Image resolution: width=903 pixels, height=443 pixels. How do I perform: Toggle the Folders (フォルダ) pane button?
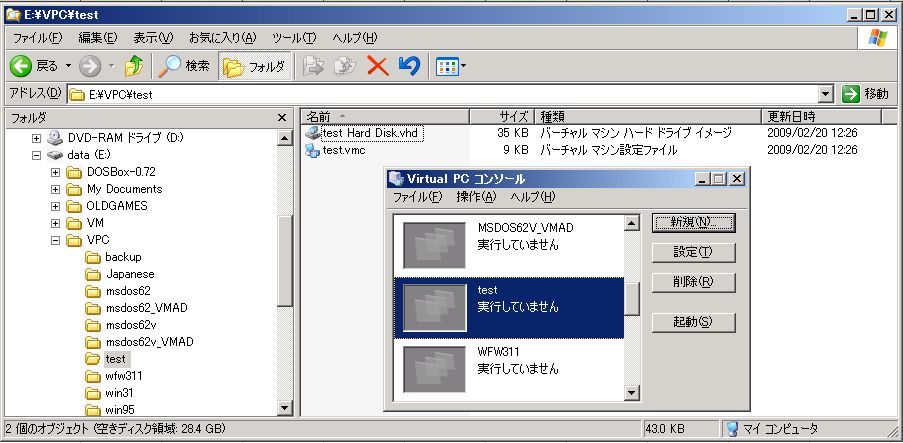pyautogui.click(x=255, y=67)
